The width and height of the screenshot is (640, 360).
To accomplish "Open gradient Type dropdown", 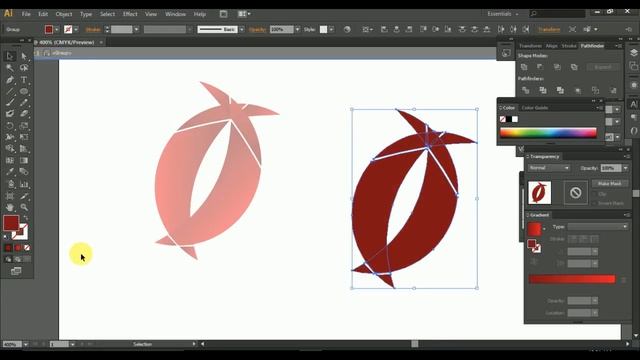I will tap(598, 227).
